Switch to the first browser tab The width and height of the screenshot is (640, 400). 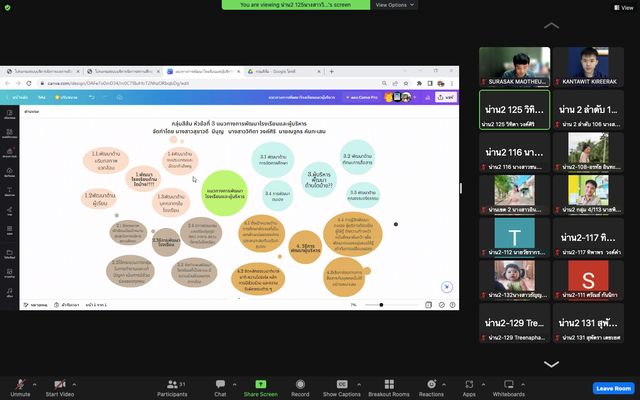tap(42, 71)
